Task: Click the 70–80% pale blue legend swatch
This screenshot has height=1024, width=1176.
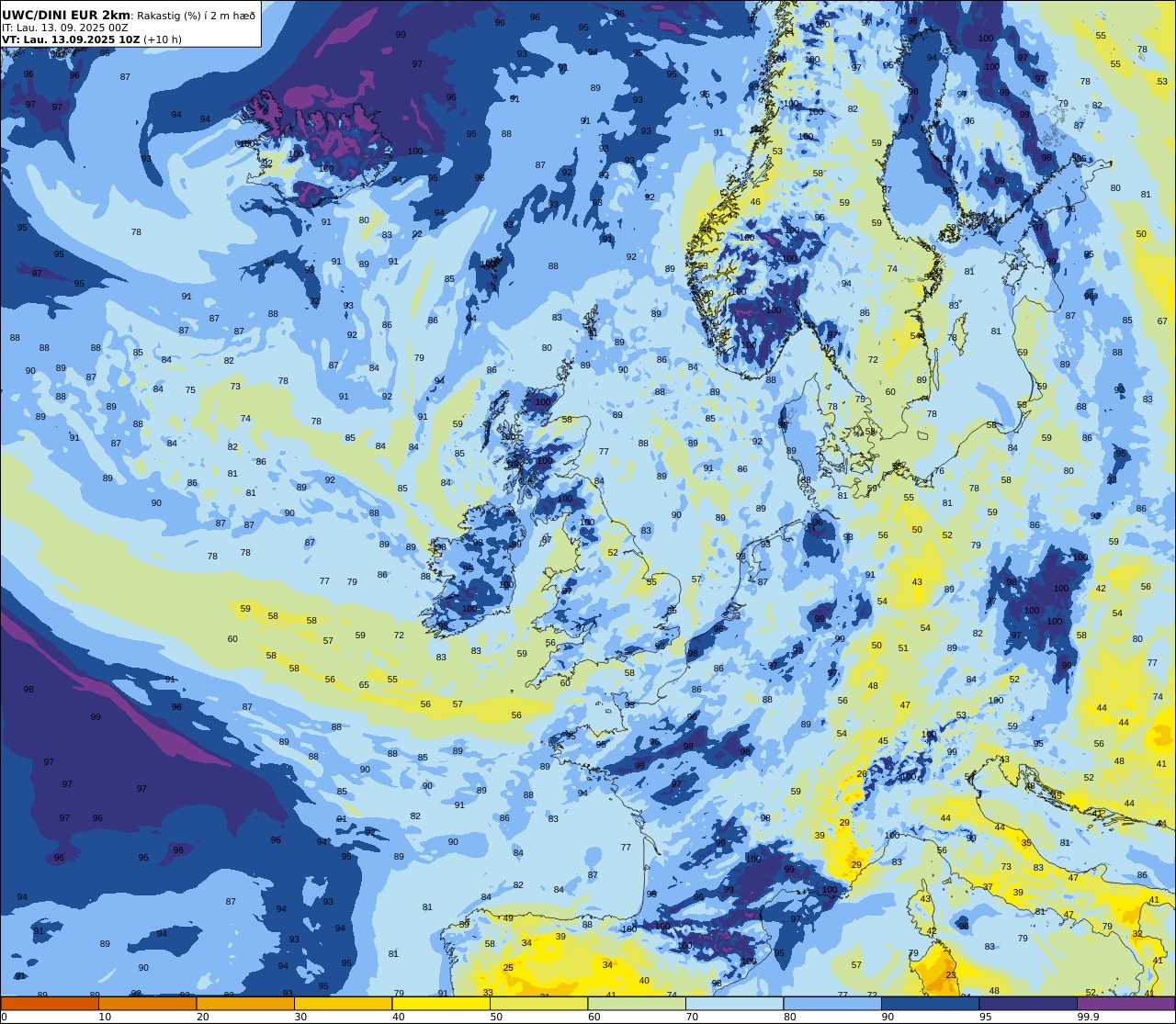Action: tap(734, 1004)
